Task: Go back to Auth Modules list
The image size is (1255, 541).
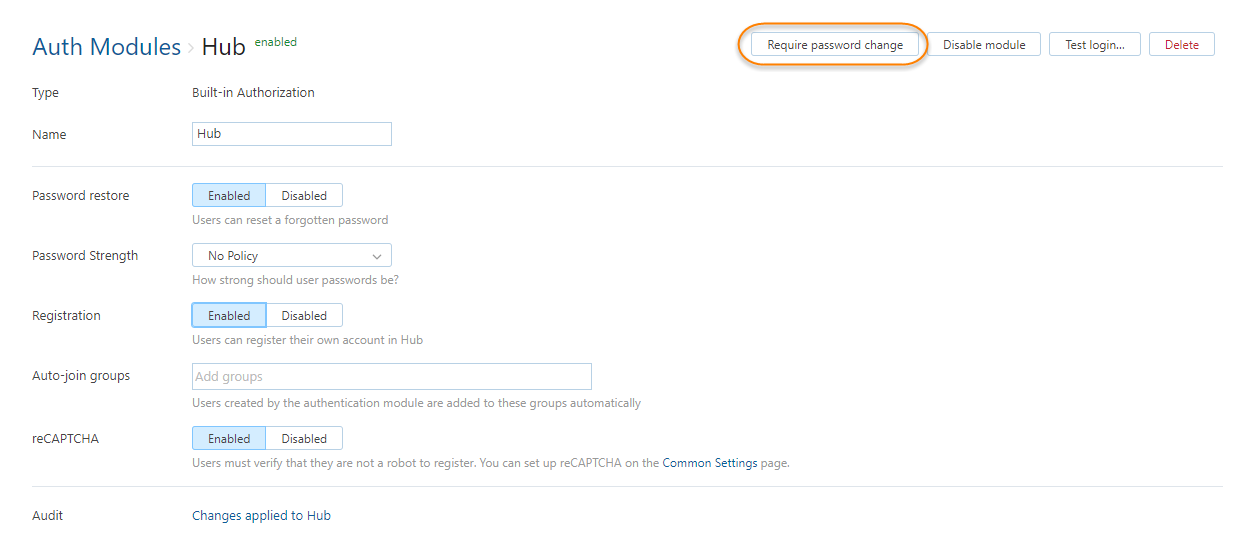Action: tap(106, 47)
